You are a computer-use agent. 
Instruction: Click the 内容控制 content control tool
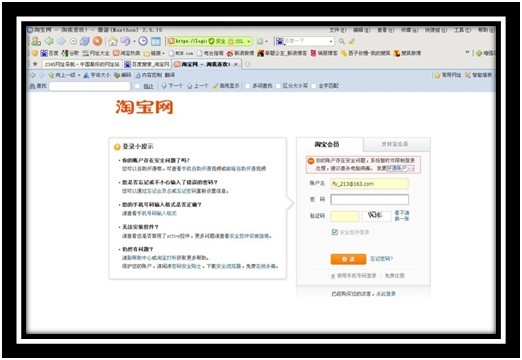(149, 75)
